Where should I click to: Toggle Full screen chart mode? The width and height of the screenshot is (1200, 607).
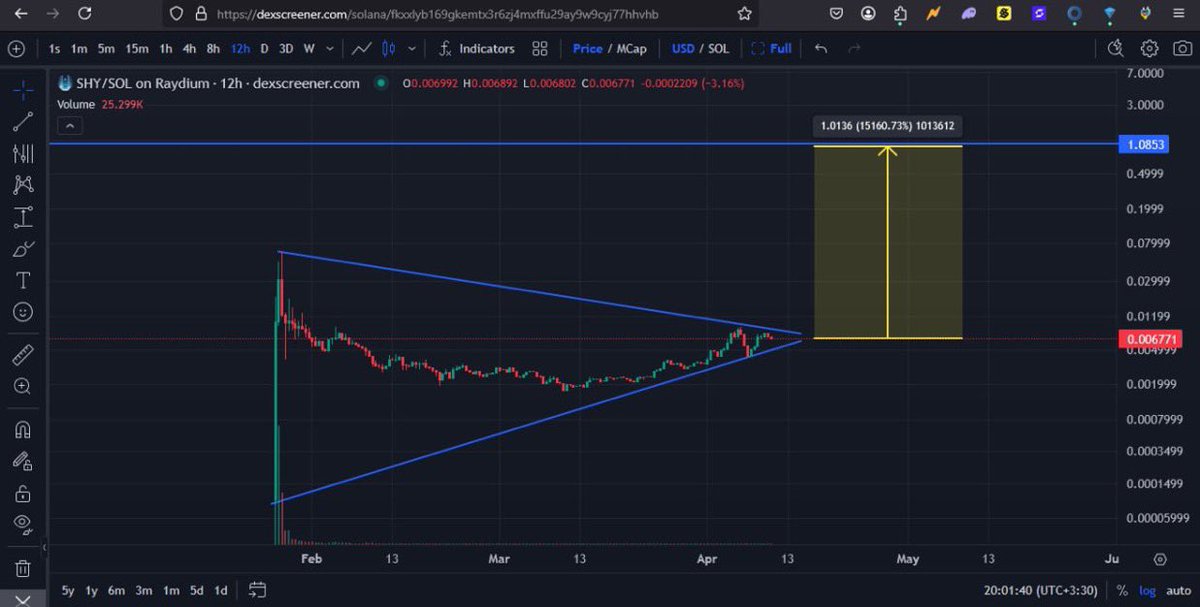coord(771,48)
